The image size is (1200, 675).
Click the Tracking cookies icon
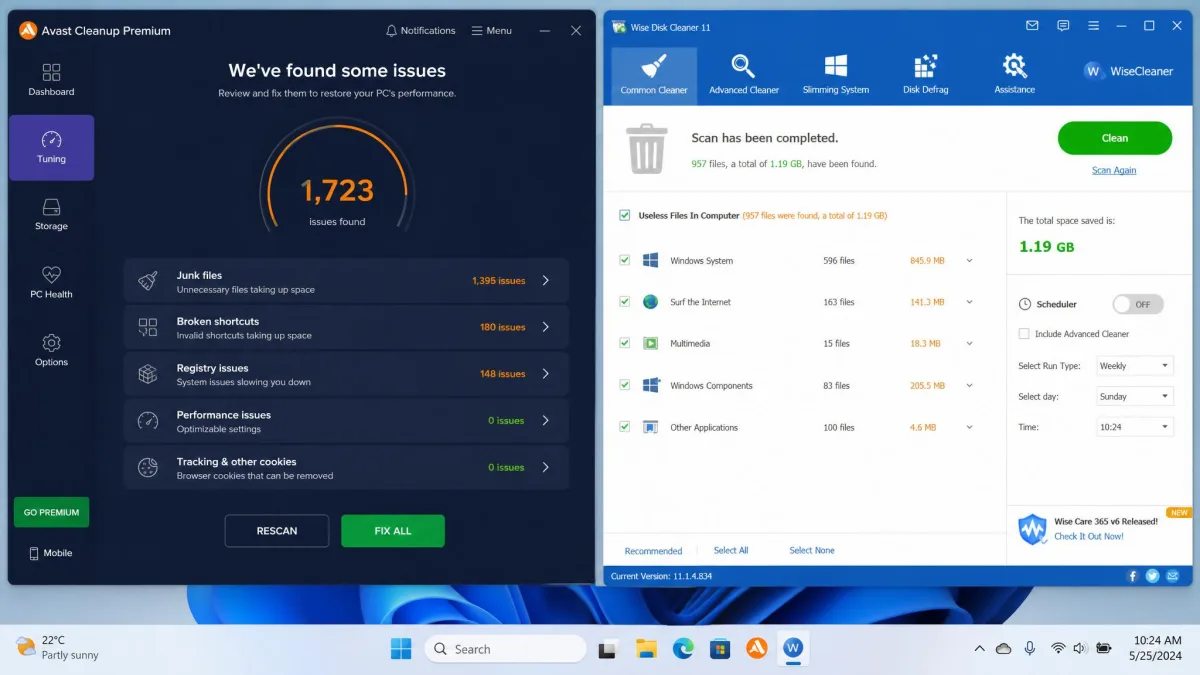point(148,467)
